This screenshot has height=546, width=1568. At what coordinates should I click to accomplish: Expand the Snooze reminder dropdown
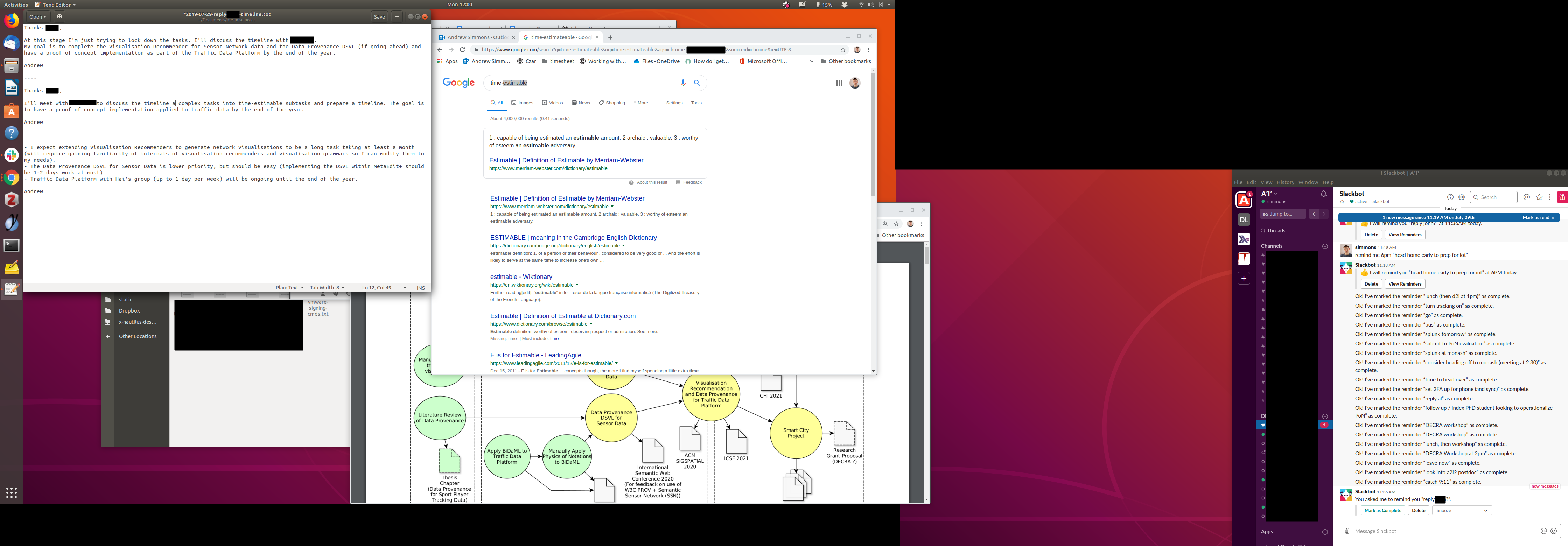pyautogui.click(x=1462, y=511)
